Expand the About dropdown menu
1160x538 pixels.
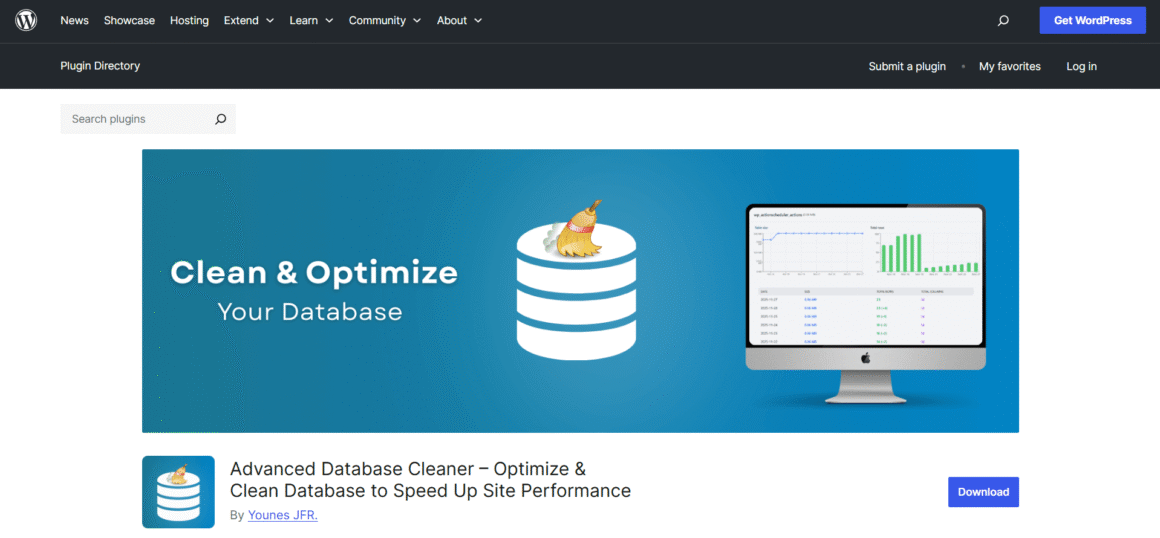click(x=459, y=21)
